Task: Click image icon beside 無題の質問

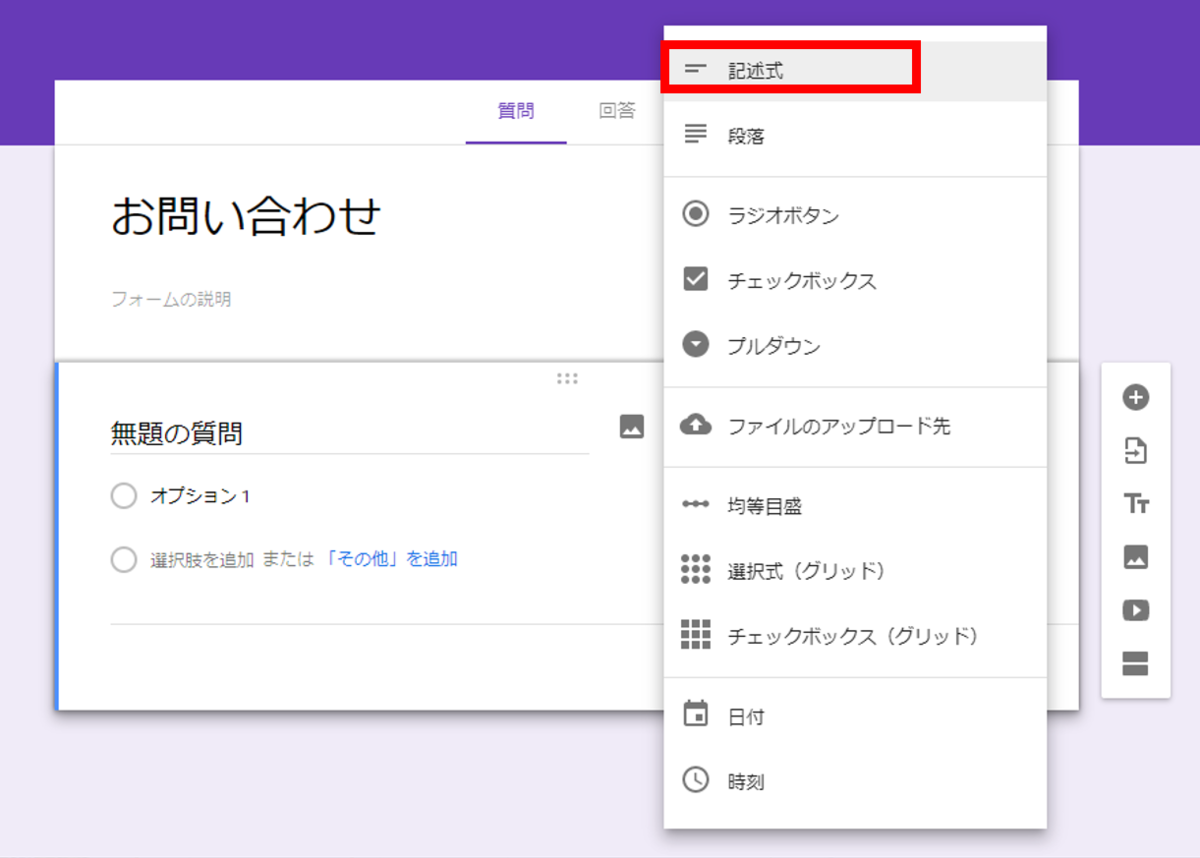Action: pyautogui.click(x=631, y=427)
